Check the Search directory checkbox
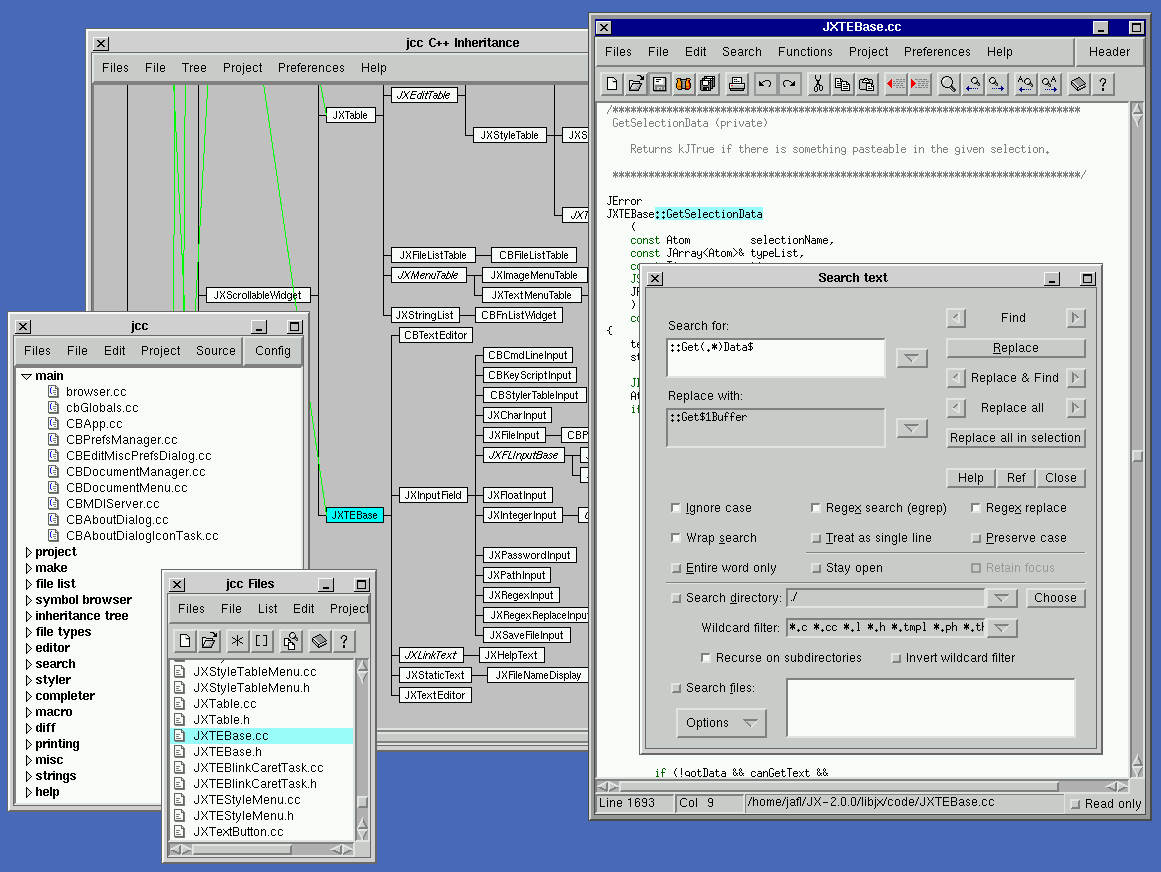The image size is (1161, 872). 675,598
